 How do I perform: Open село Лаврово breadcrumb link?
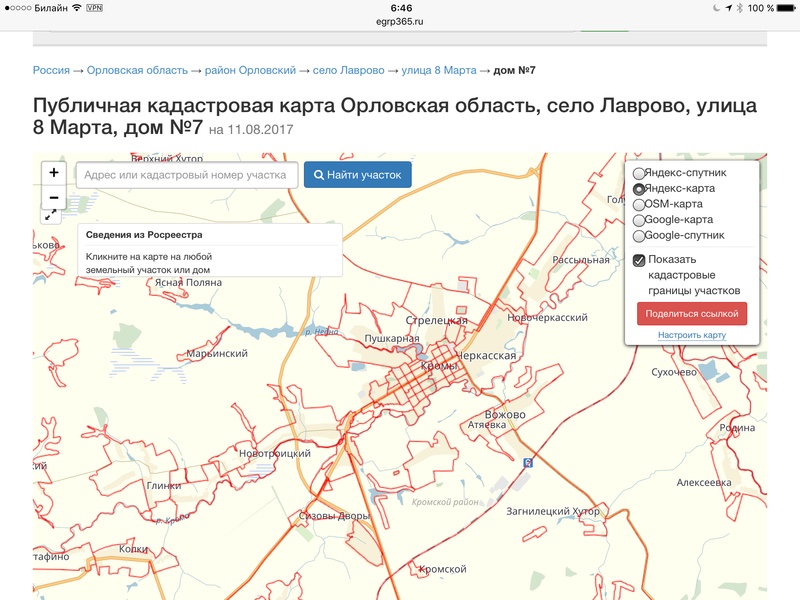coord(348,70)
